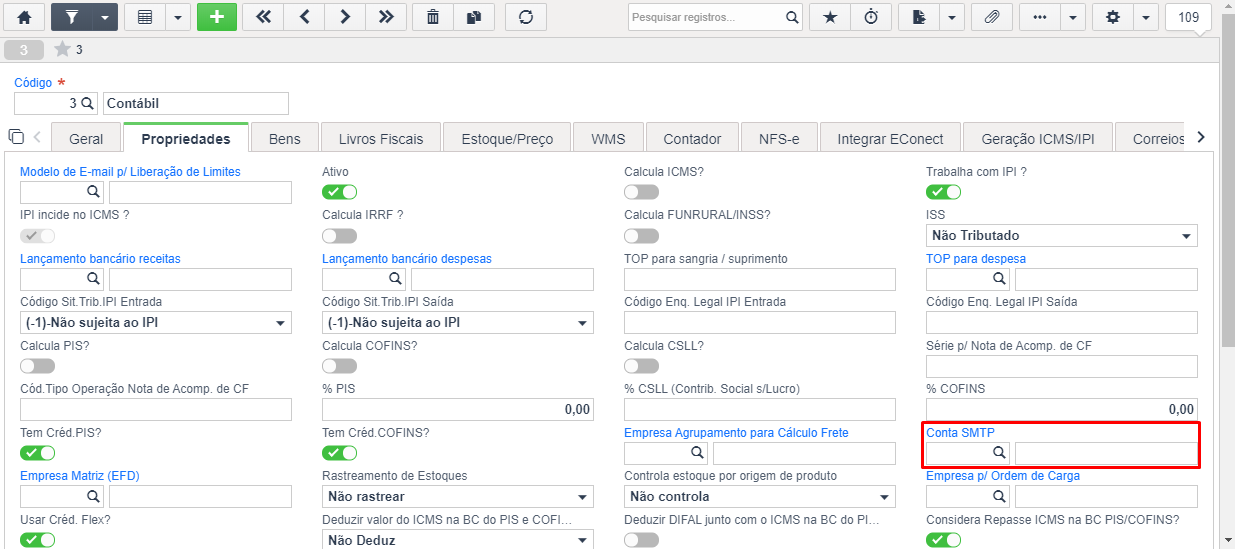The height and width of the screenshot is (549, 1235).
Task: Open the grid view dropdown arrow
Action: 178,17
